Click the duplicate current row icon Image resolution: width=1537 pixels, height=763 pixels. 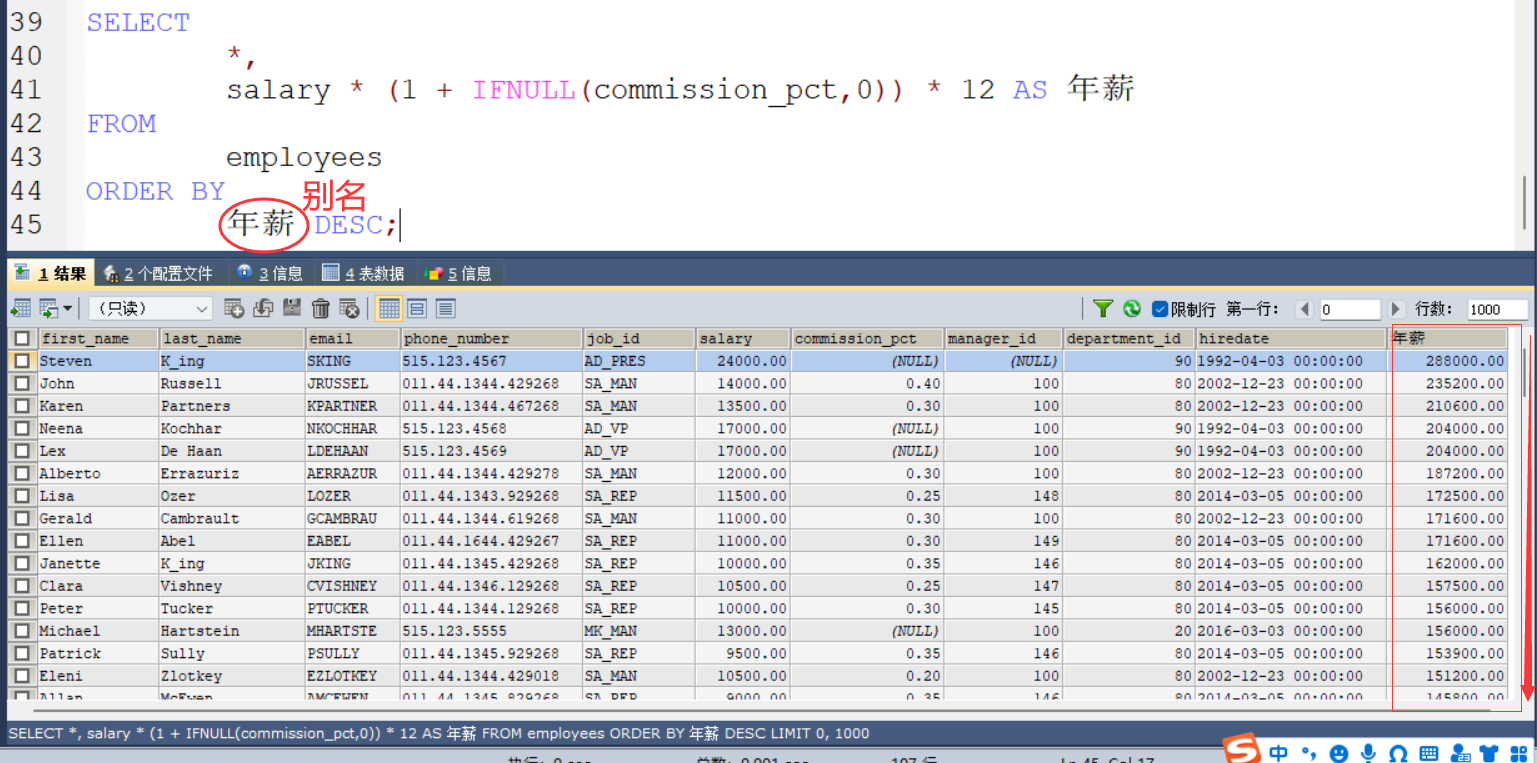[263, 308]
